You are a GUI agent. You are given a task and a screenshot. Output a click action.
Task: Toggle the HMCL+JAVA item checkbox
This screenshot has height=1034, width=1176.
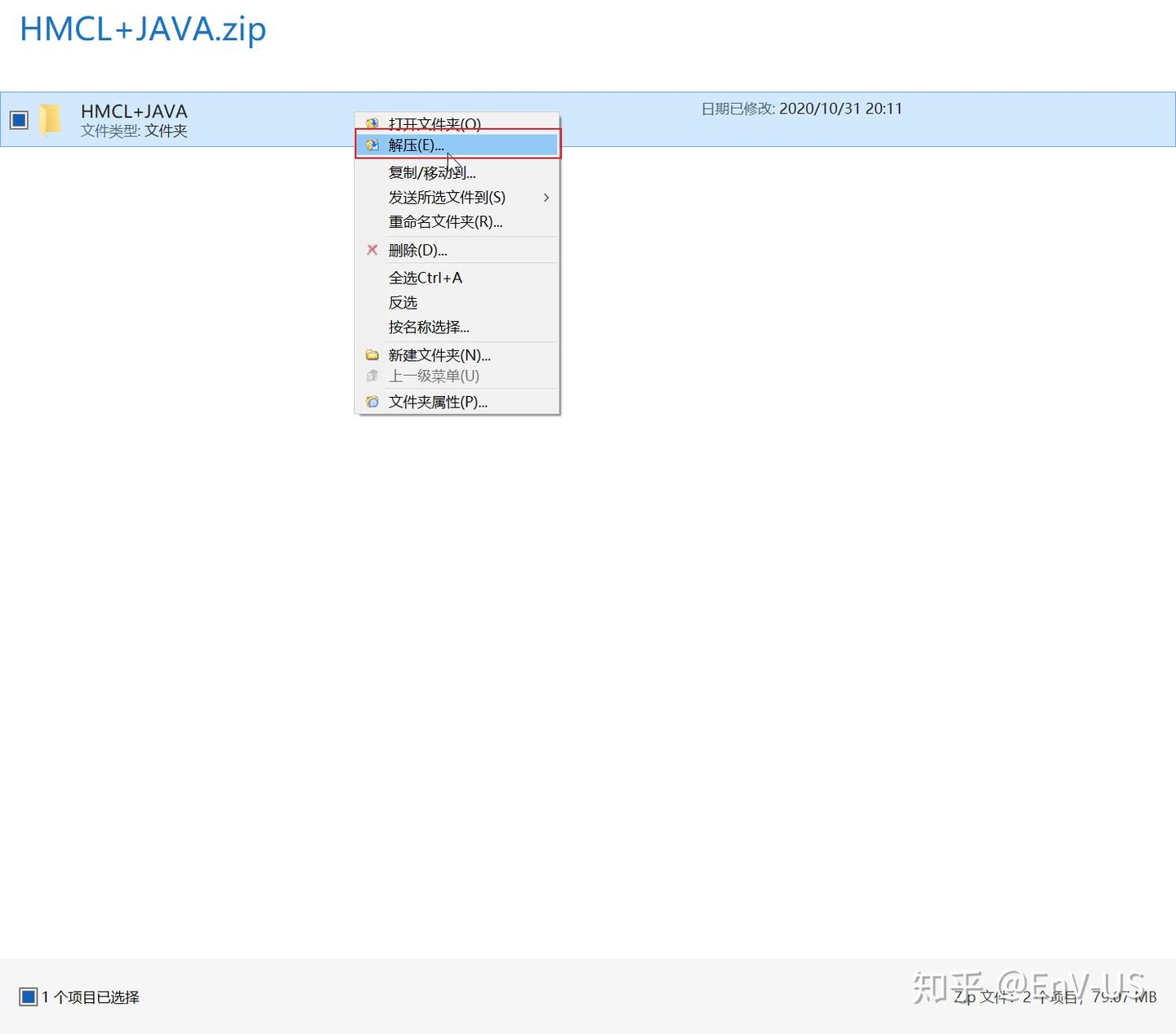pyautogui.click(x=18, y=119)
